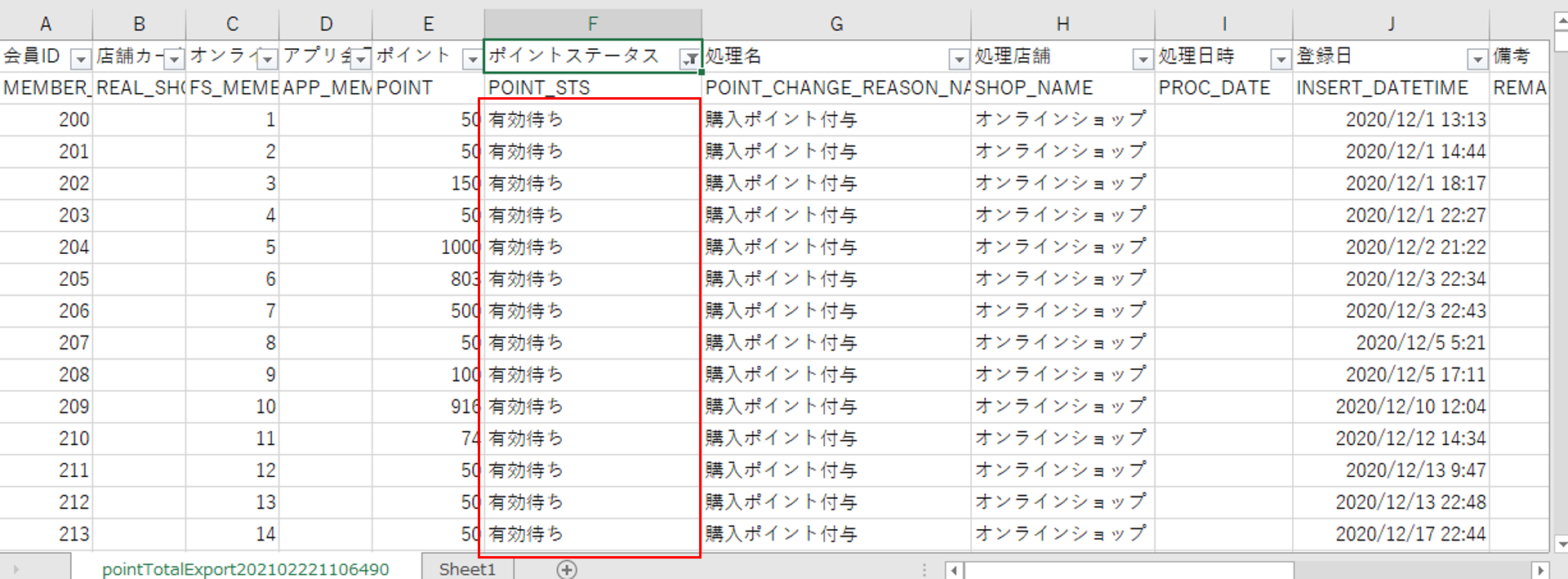The image size is (1568, 579).
Task: Select the POINT_STS header cell
Action: click(x=592, y=87)
